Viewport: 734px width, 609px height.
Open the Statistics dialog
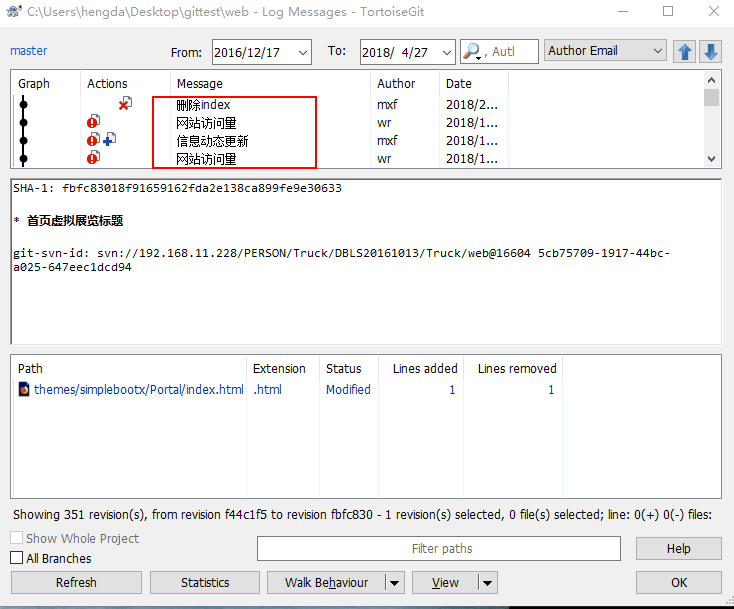pyautogui.click(x=205, y=583)
